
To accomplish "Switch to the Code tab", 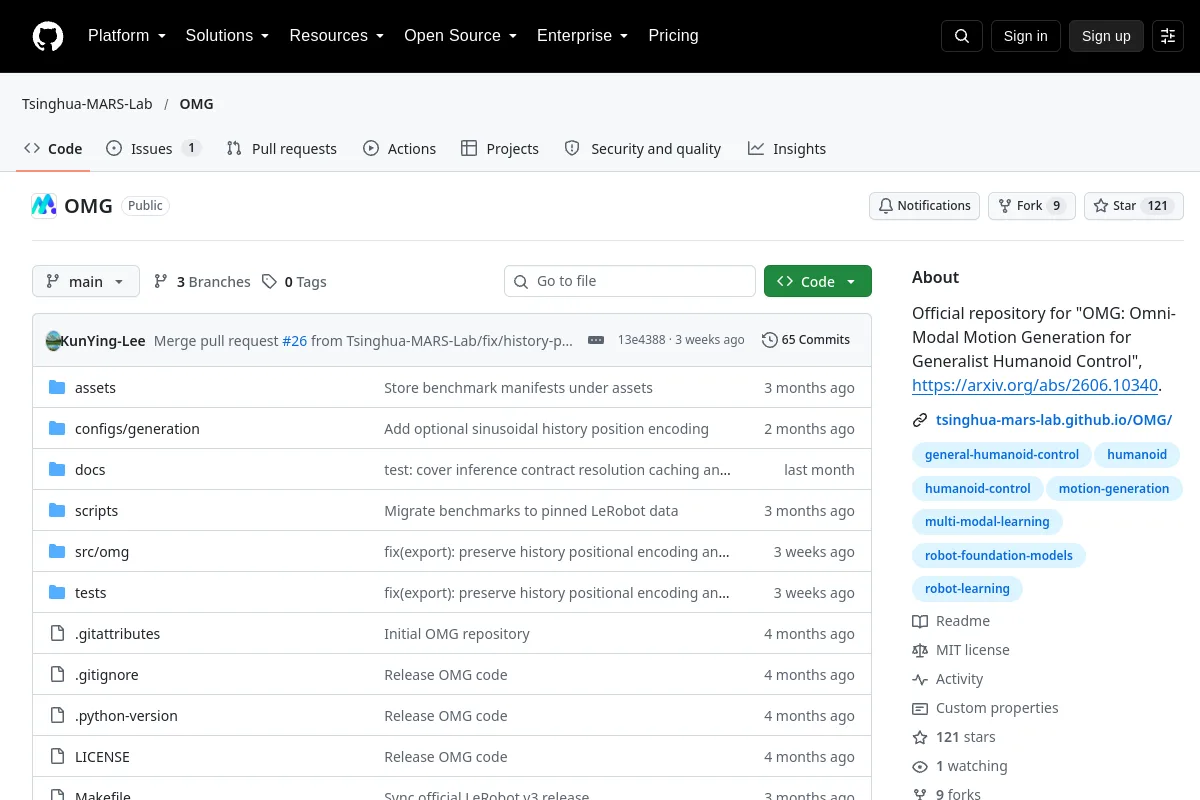I will pyautogui.click(x=53, y=149).
